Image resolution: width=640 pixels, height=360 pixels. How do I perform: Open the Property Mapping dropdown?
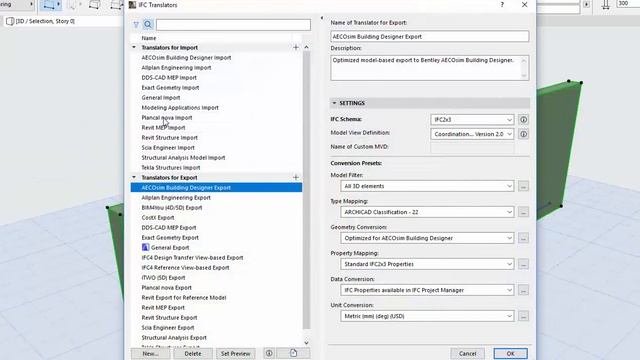(x=427, y=264)
